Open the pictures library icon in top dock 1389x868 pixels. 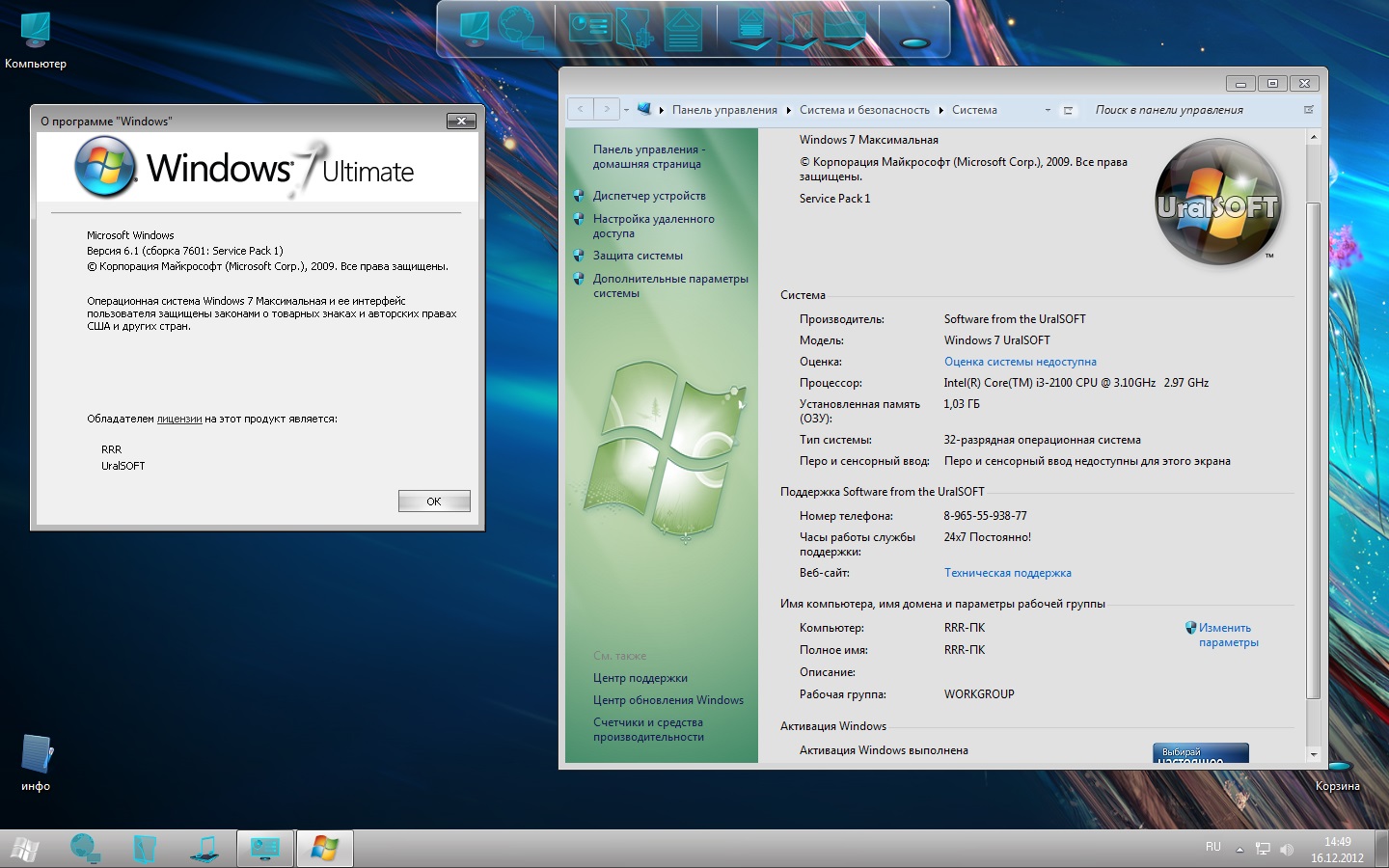point(845,29)
